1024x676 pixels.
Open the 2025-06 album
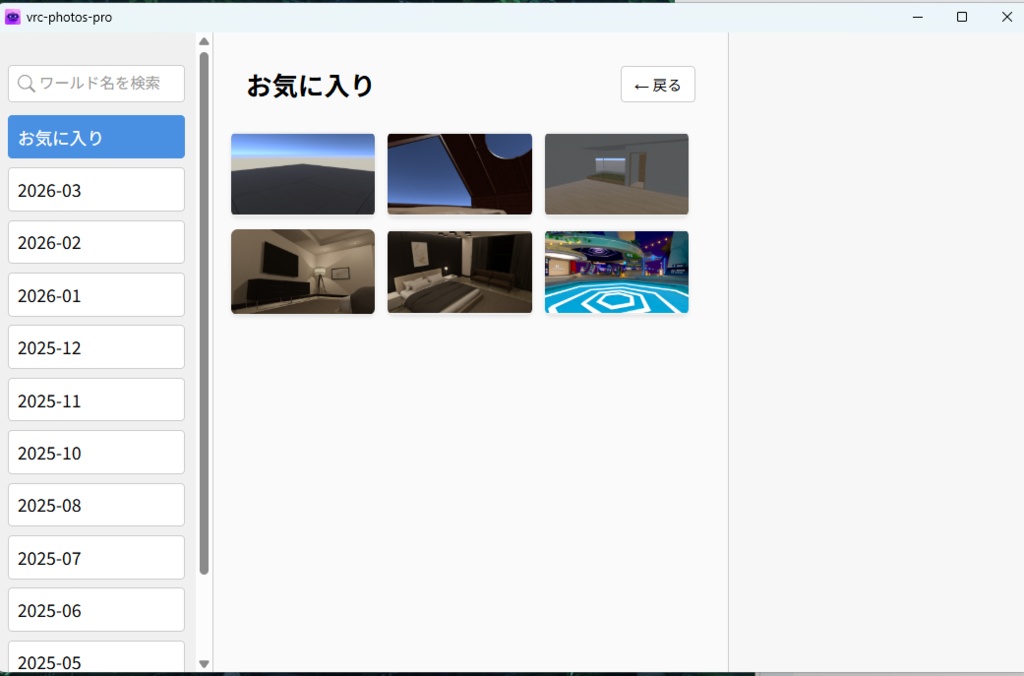tap(95, 610)
